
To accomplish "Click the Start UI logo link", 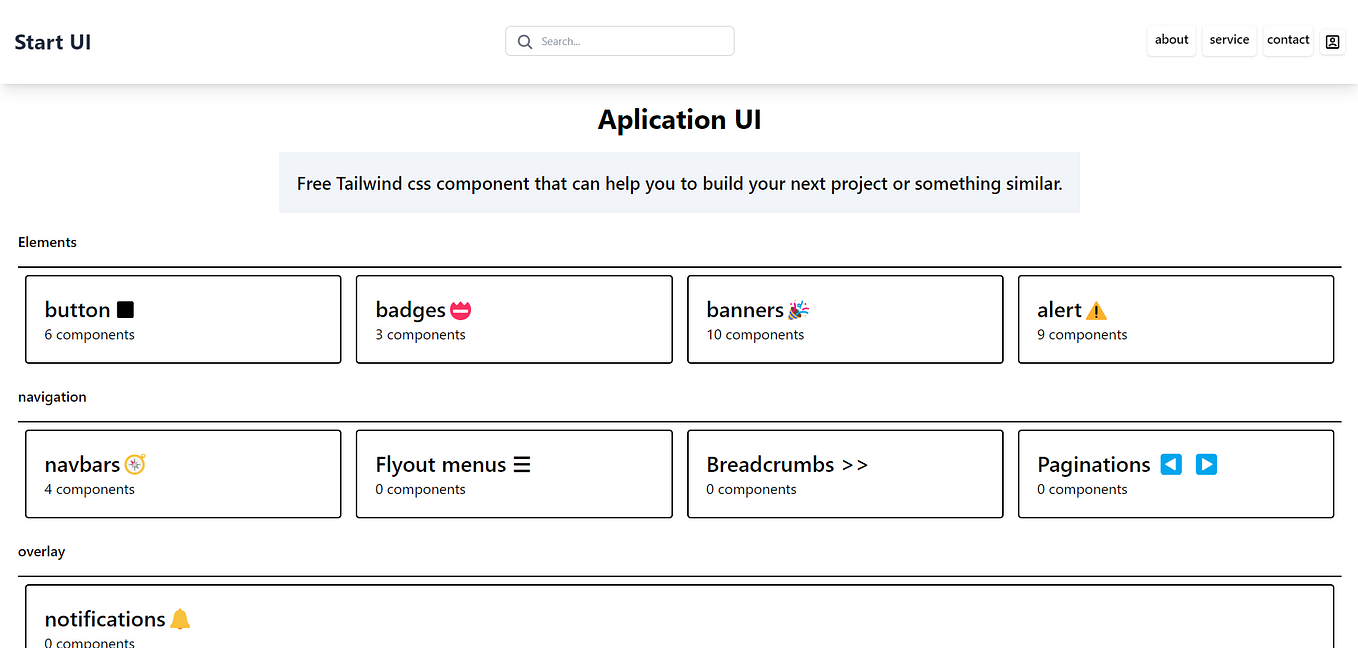I will coord(53,42).
